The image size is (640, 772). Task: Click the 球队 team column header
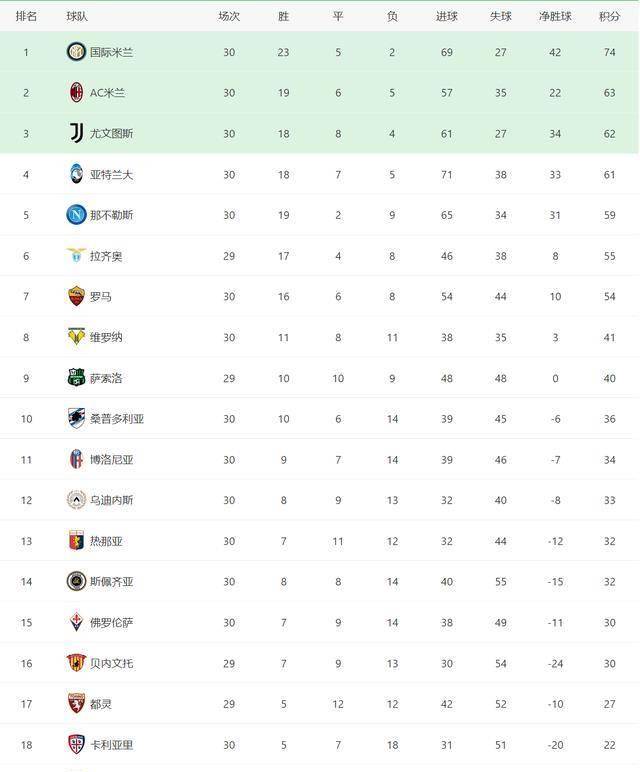tap(77, 16)
